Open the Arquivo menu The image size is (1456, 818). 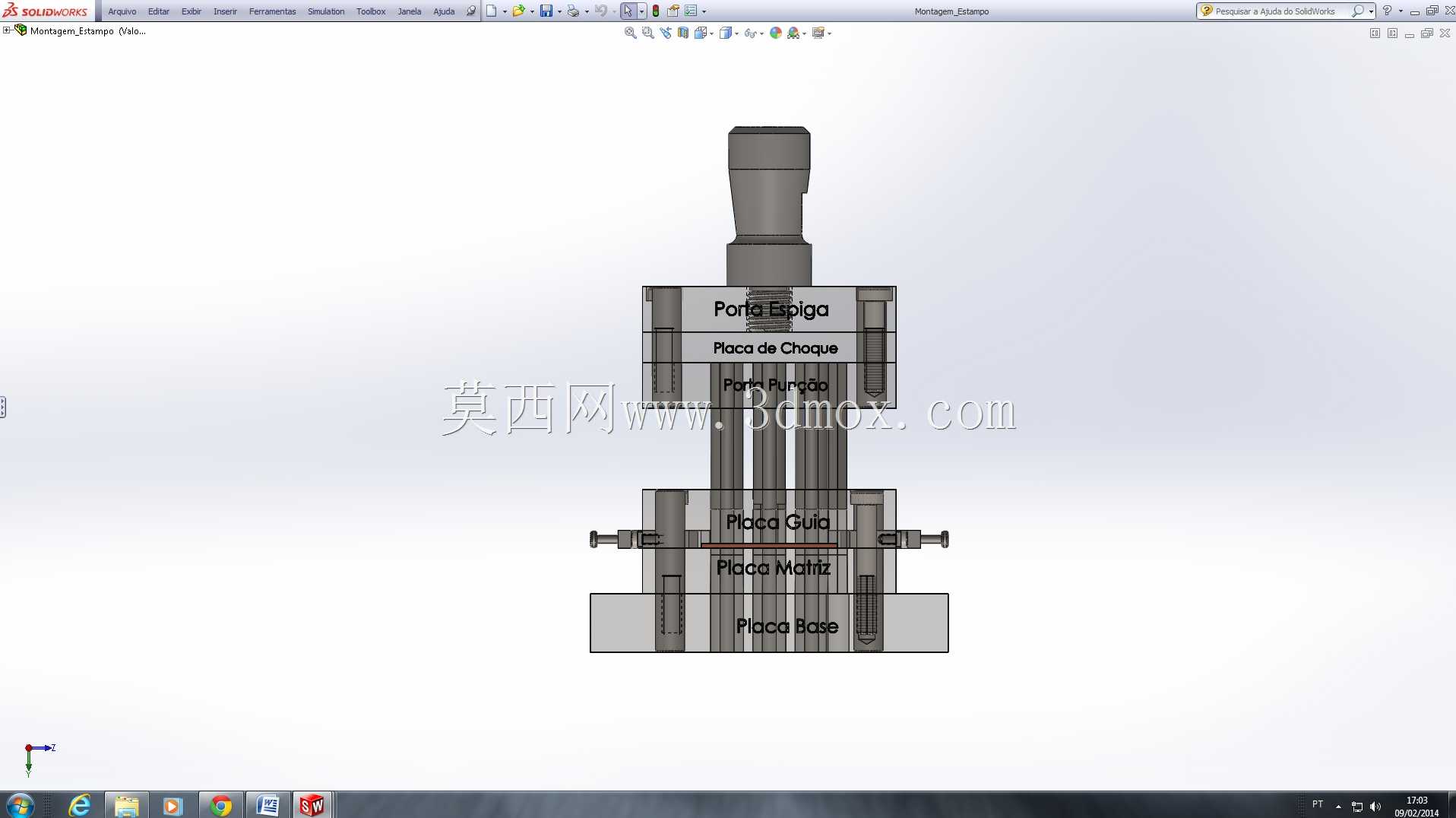coord(122,11)
